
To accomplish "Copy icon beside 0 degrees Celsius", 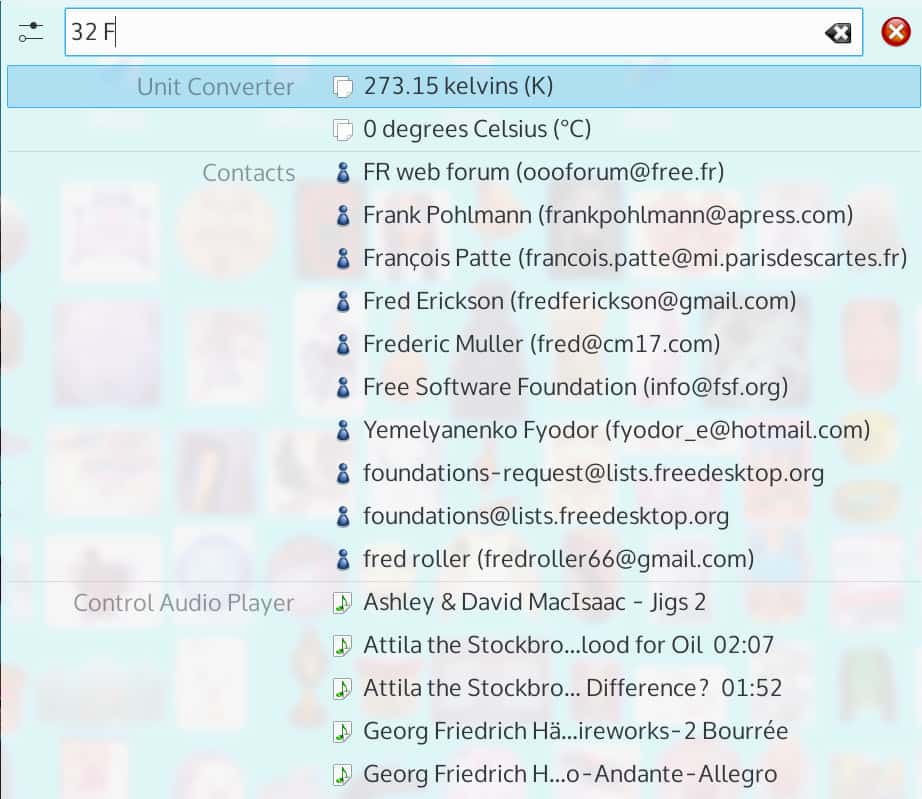I will pyautogui.click(x=343, y=130).
